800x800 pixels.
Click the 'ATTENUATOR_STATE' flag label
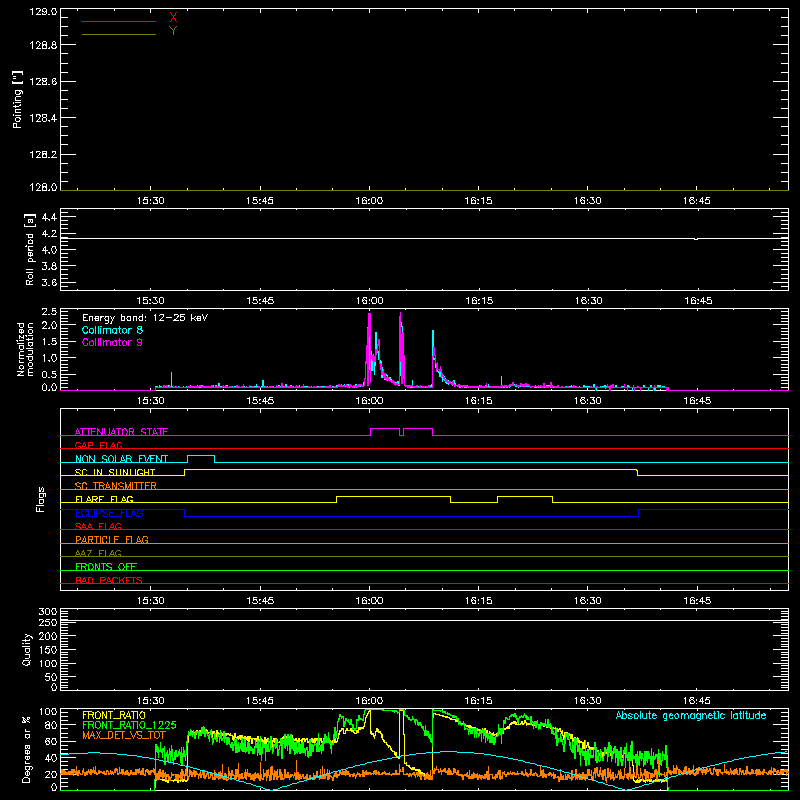tap(121, 432)
